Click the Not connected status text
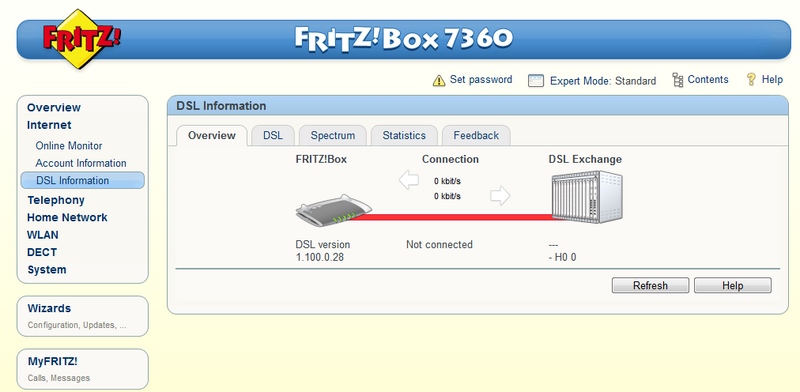Screen dimensions: 800x392 click(439, 244)
